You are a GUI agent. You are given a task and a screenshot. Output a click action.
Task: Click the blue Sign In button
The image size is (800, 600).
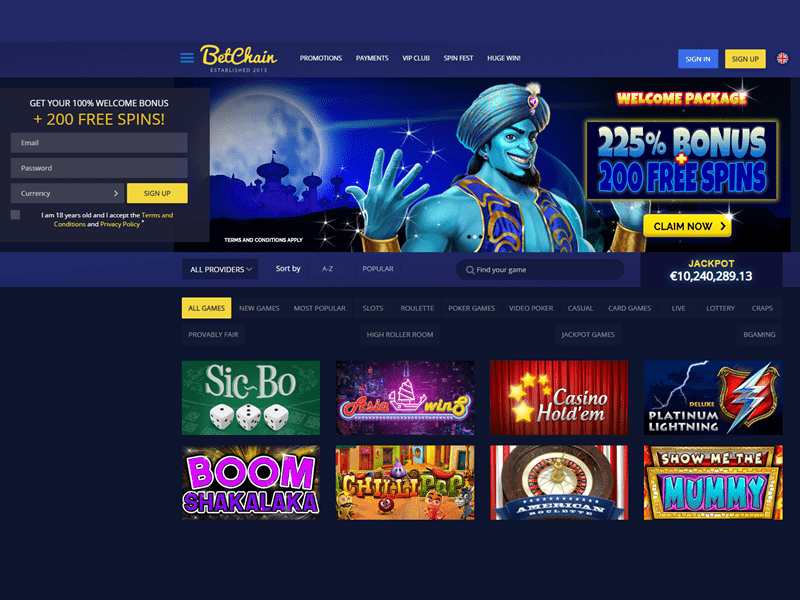pos(697,59)
